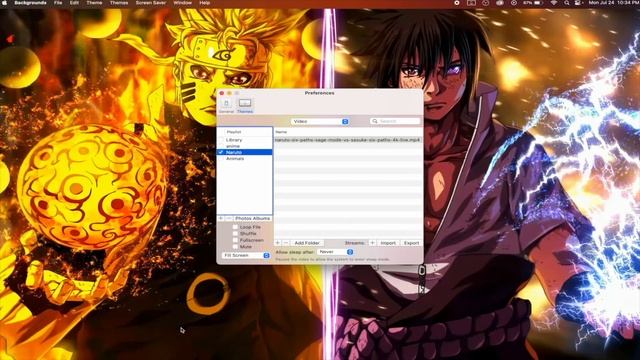Click the Wi-Fi status icon

[x=554, y=3]
